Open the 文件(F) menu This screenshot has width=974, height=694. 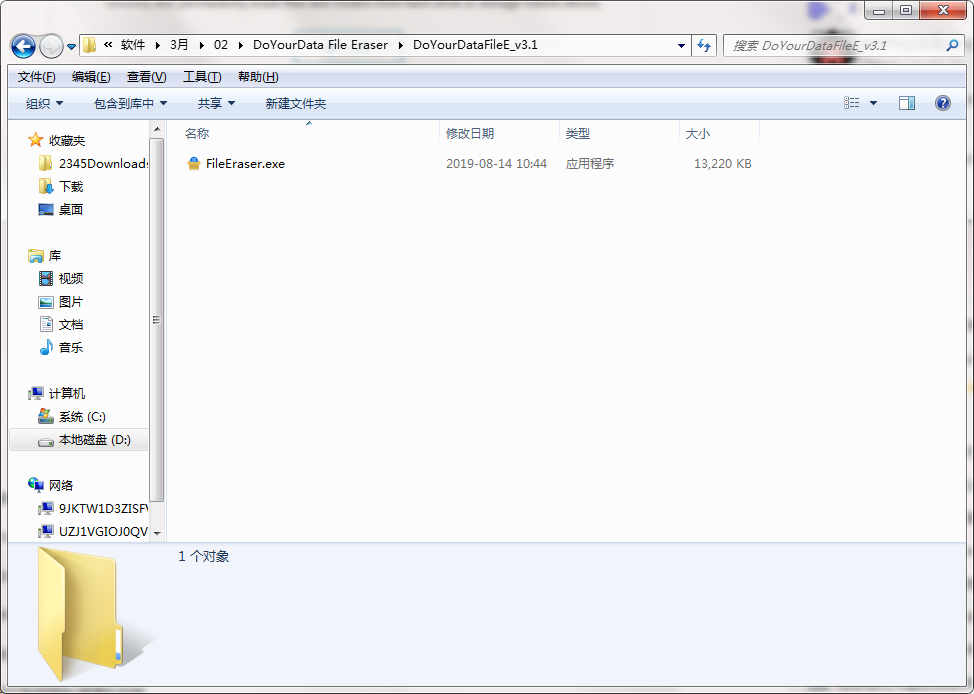coord(37,77)
